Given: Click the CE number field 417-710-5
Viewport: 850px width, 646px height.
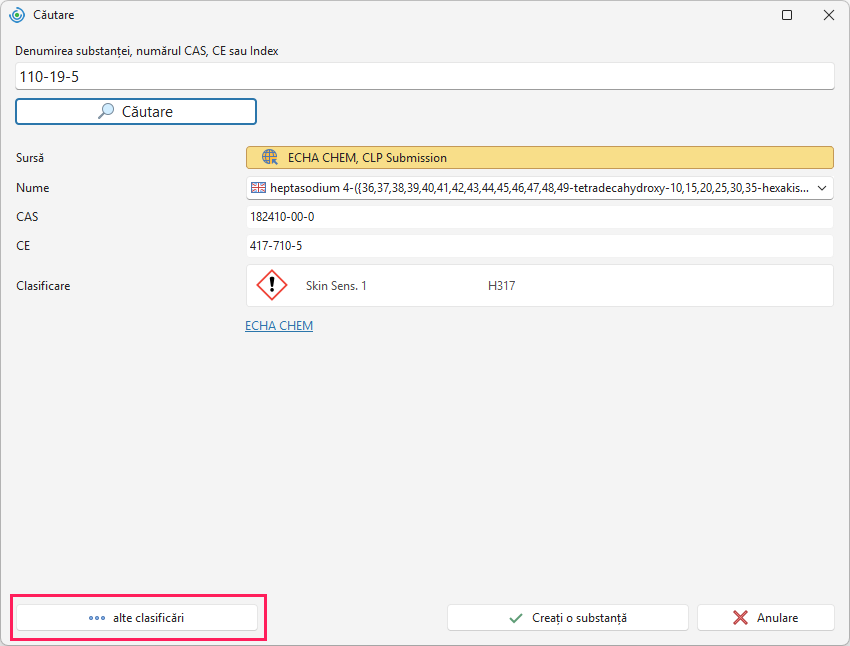Looking at the screenshot, I should 539,246.
